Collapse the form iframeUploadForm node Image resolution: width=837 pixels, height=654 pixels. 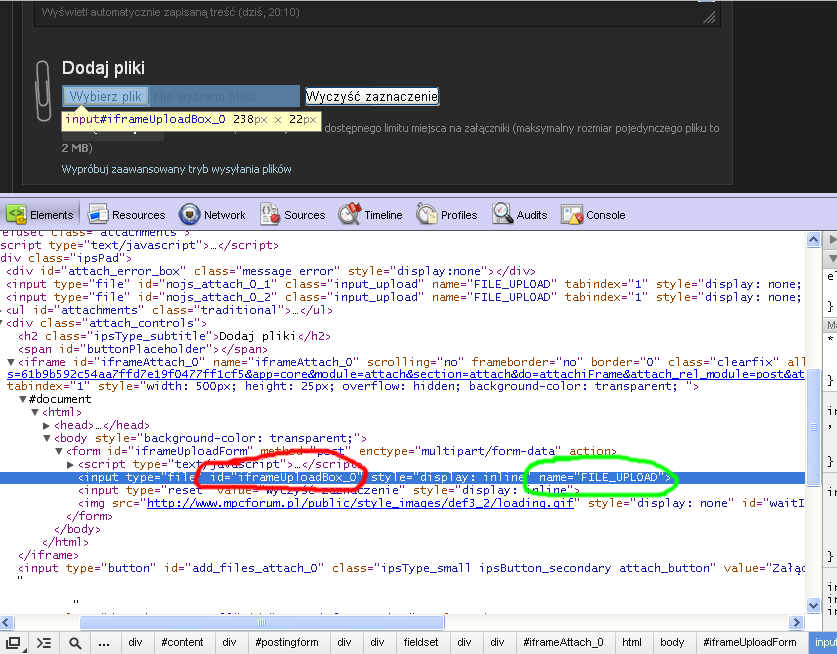click(x=59, y=451)
